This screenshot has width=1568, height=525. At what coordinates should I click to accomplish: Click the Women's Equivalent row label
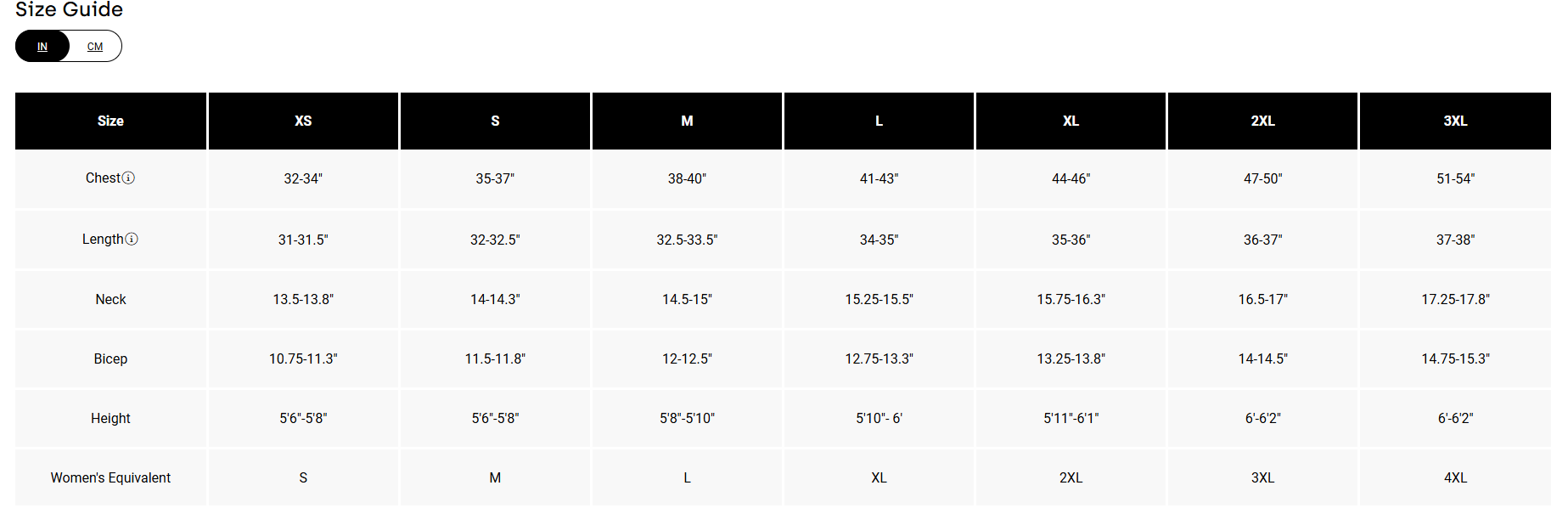pos(110,477)
